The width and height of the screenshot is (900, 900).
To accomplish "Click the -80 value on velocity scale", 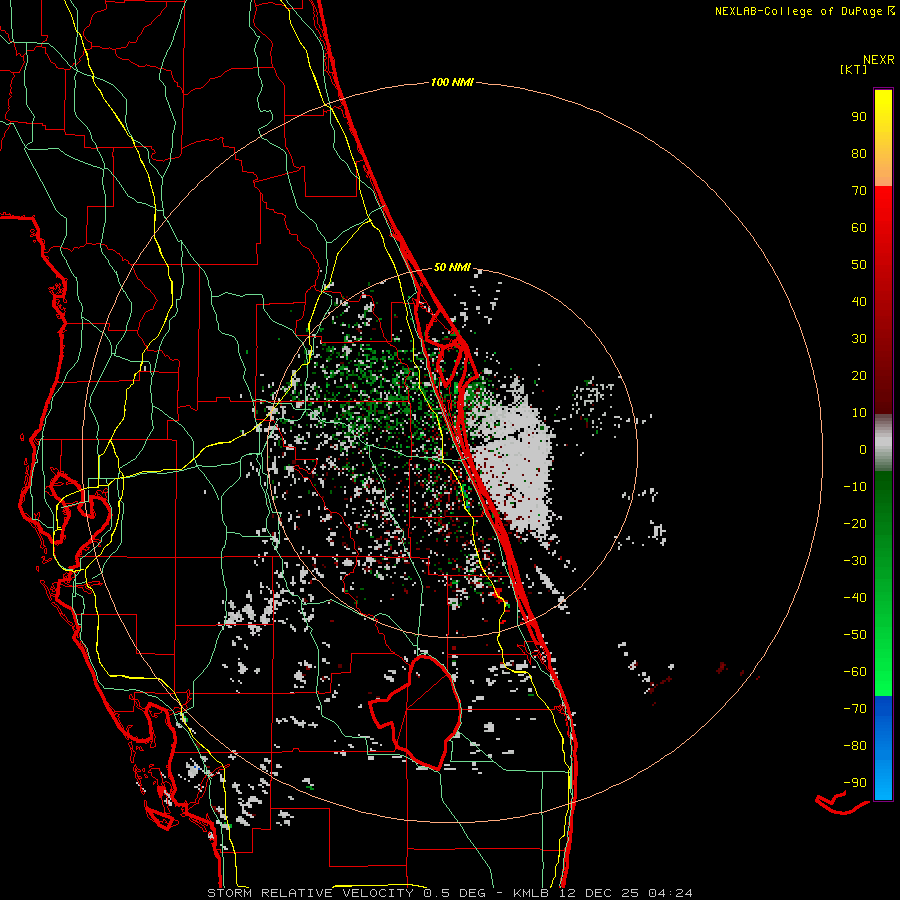I will tap(855, 746).
